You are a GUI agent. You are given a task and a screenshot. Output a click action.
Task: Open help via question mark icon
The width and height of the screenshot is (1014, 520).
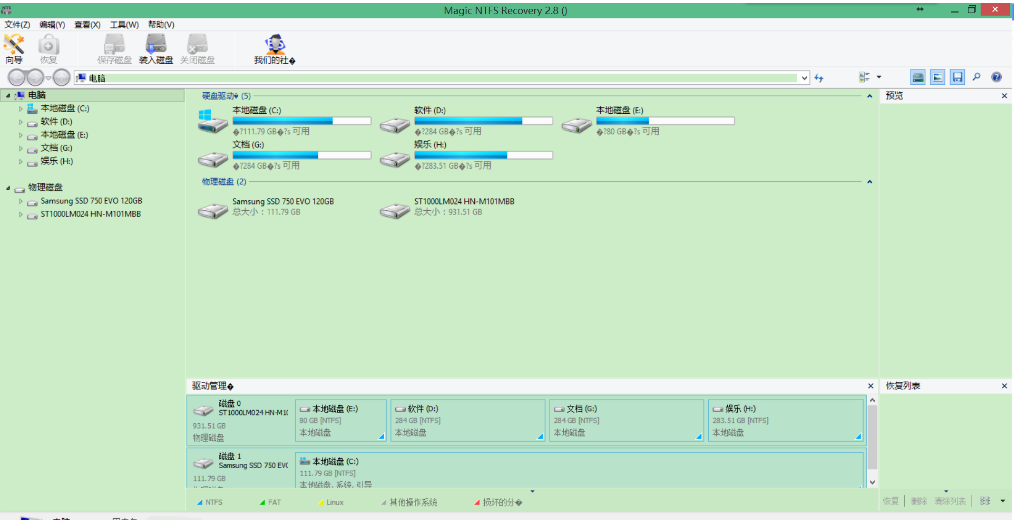tap(997, 77)
